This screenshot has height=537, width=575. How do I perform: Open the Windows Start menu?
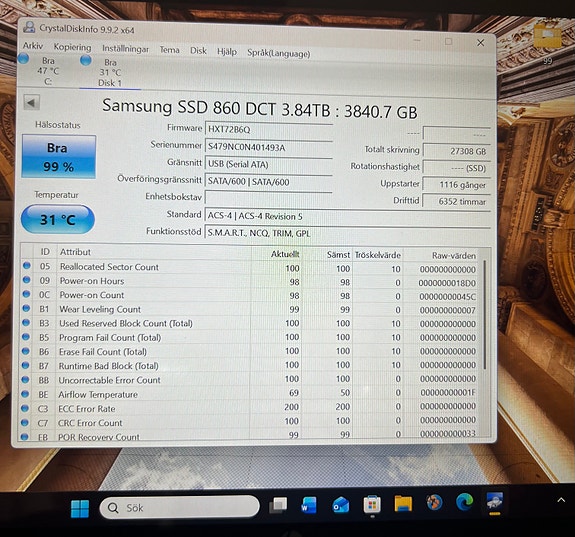click(x=80, y=508)
